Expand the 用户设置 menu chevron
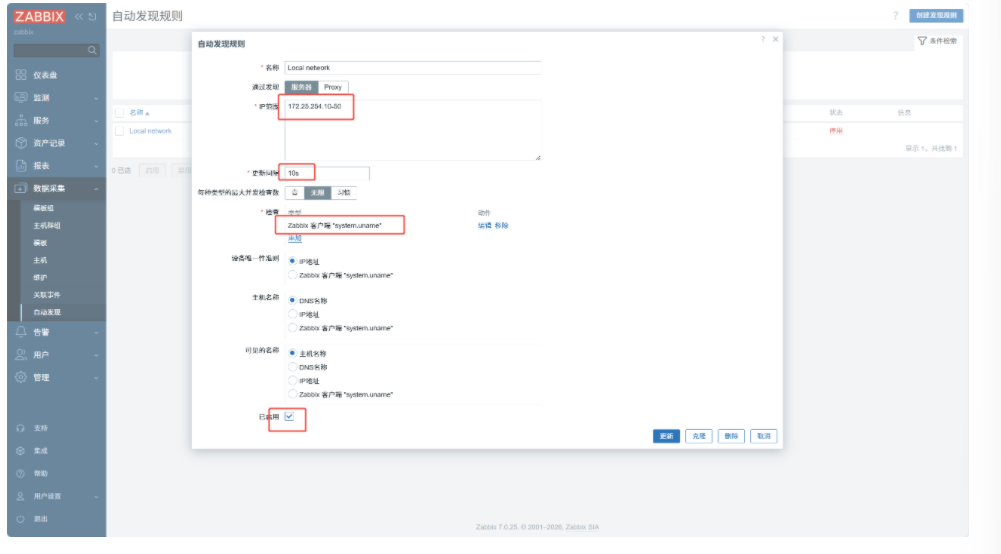 [x=96, y=497]
